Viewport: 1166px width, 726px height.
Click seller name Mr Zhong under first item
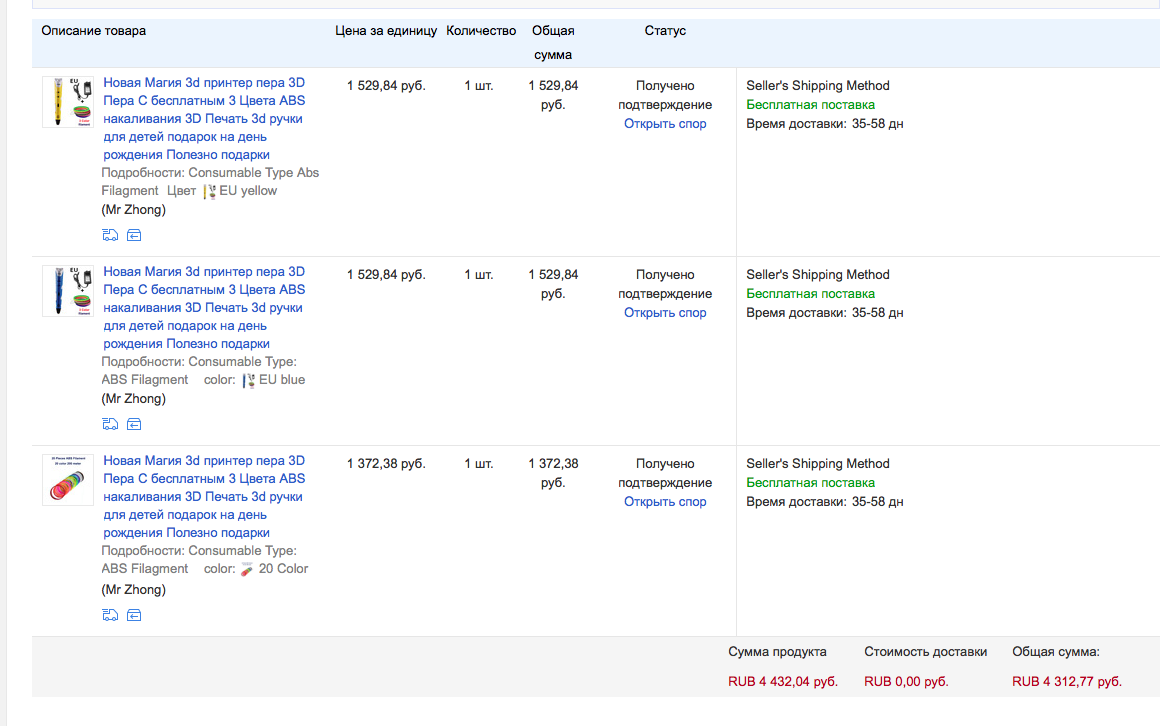tap(134, 210)
